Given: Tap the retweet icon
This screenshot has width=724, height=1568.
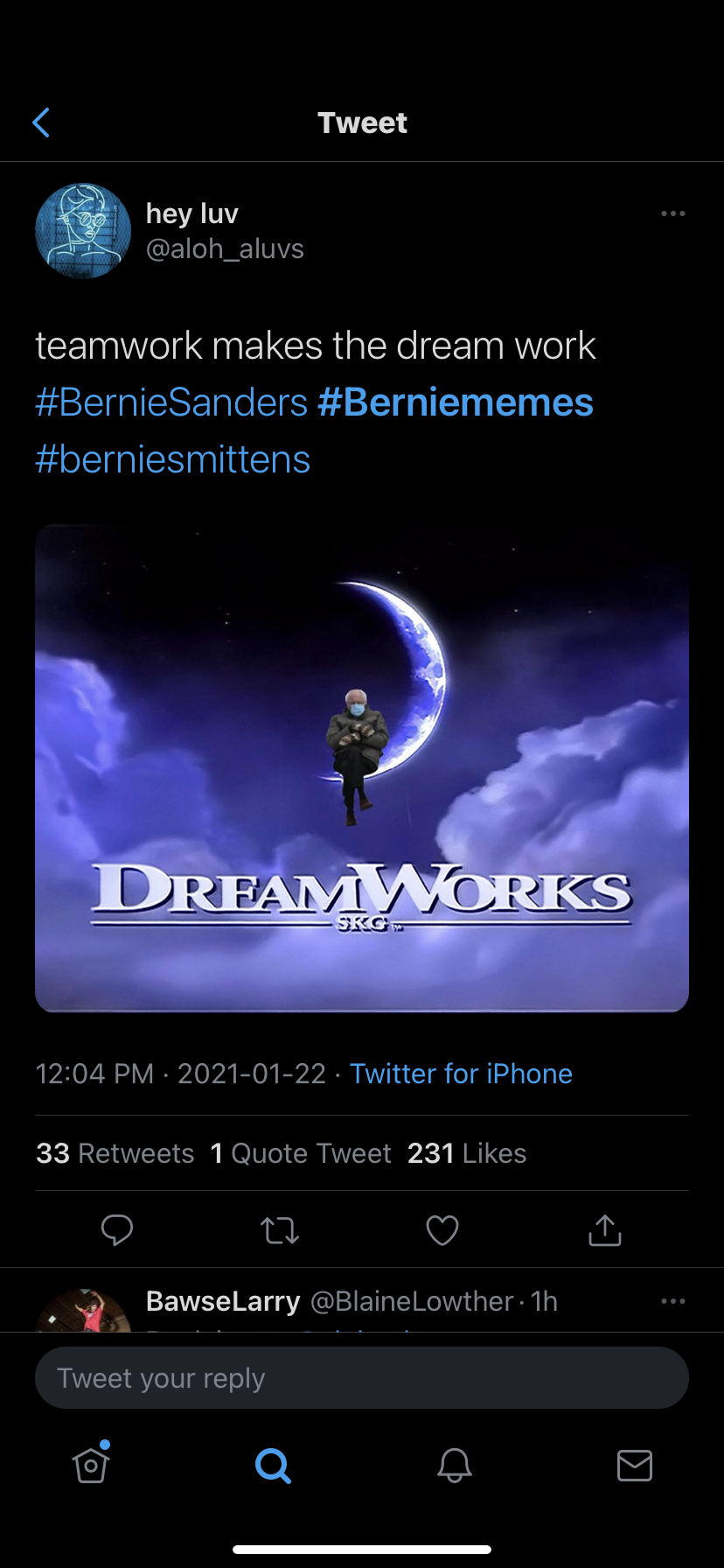Looking at the screenshot, I should [280, 1230].
